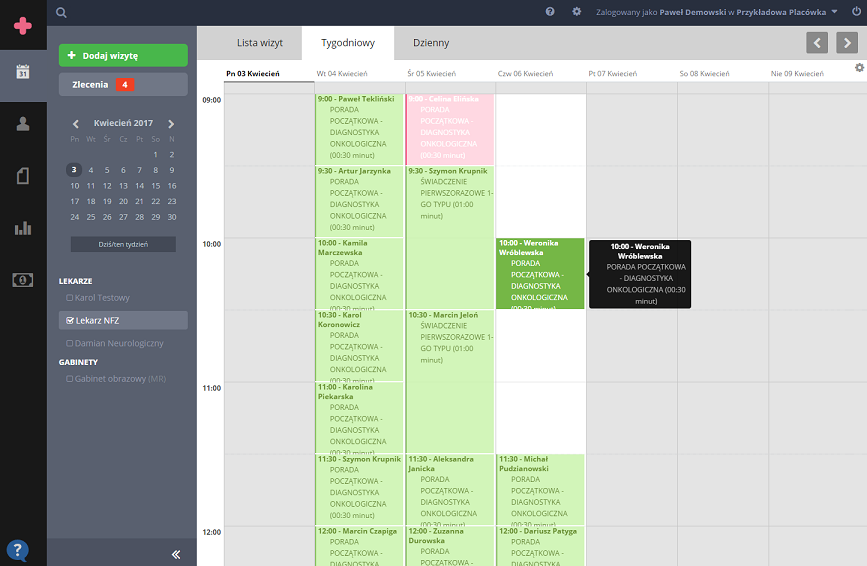Open the patients person icon in sidebar
The width and height of the screenshot is (867, 566).
coord(23,124)
